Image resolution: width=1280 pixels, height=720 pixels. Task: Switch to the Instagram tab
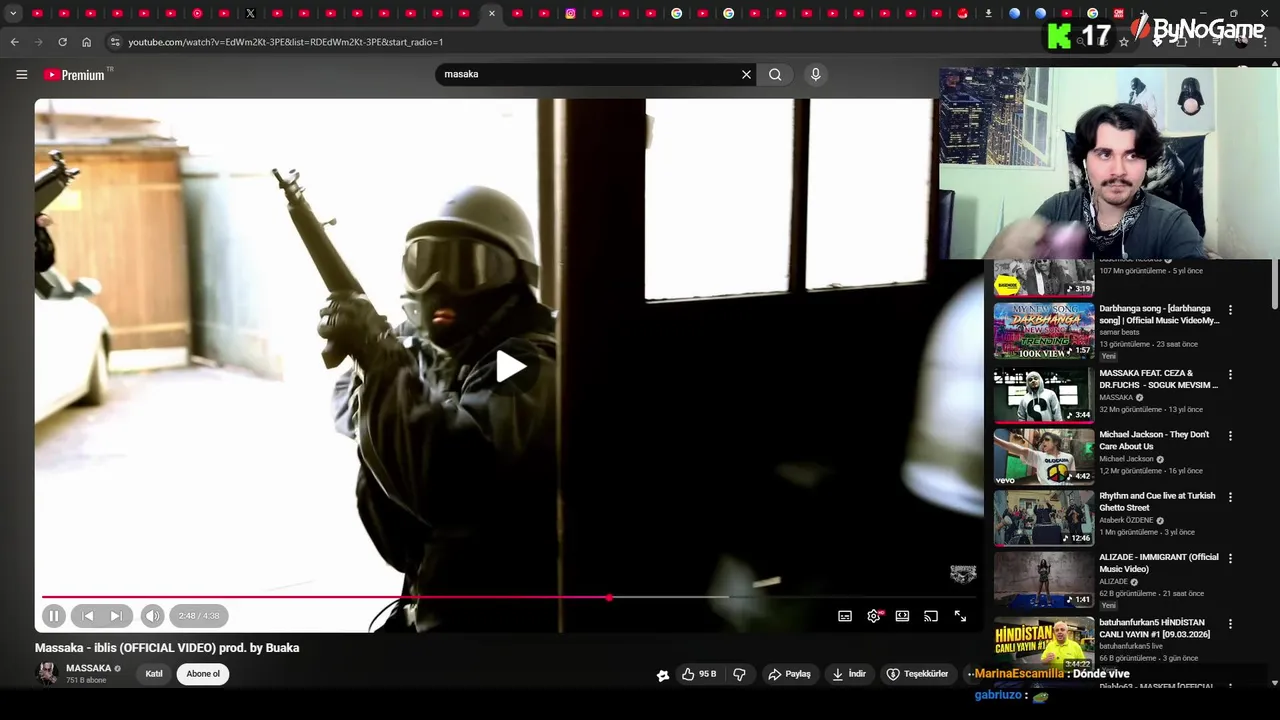click(570, 13)
